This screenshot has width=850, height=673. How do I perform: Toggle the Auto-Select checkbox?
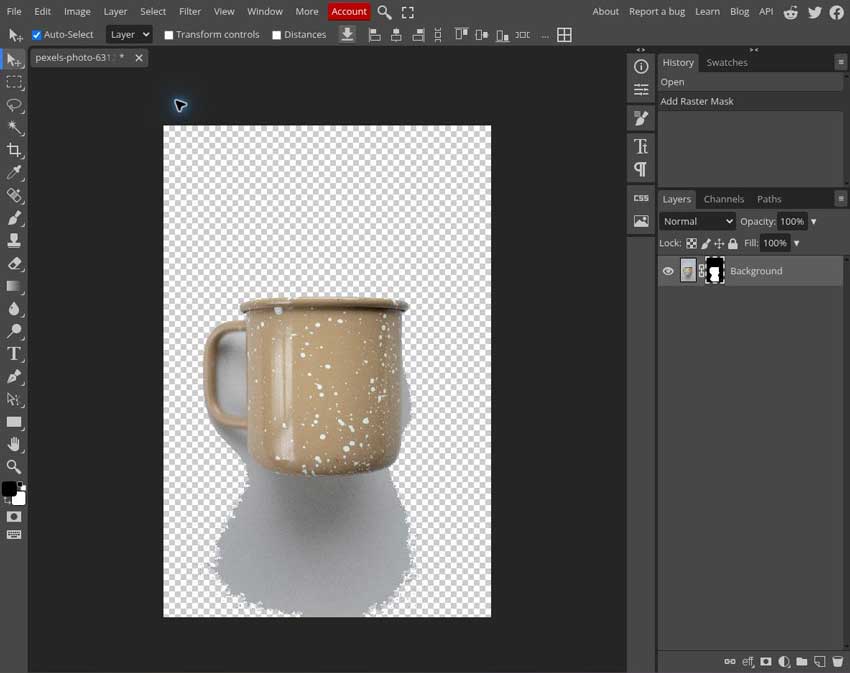36,35
